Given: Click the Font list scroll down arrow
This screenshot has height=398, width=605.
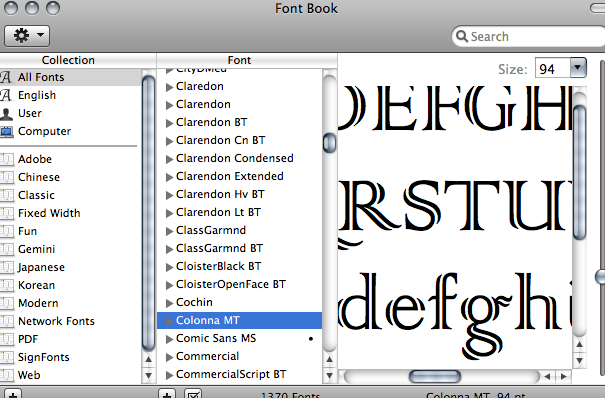Looking at the screenshot, I should click(330, 375).
